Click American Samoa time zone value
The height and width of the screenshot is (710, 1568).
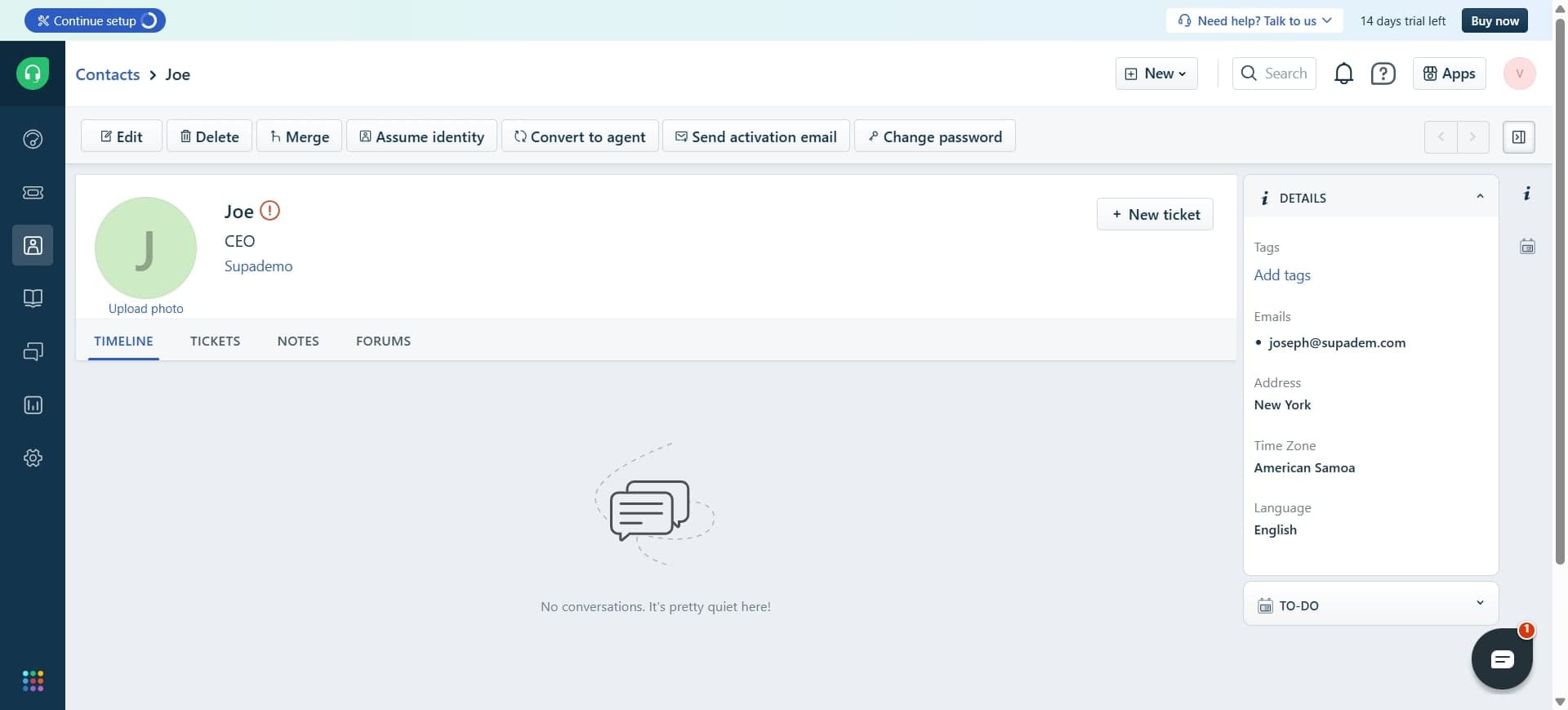point(1304,468)
